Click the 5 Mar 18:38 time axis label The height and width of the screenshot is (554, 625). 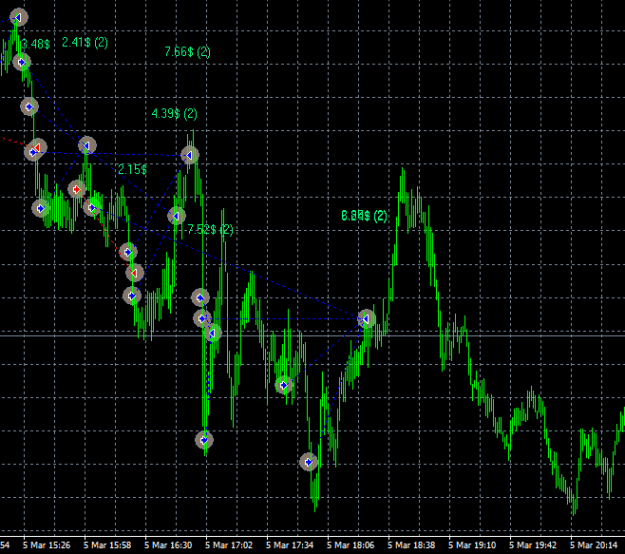click(411, 545)
